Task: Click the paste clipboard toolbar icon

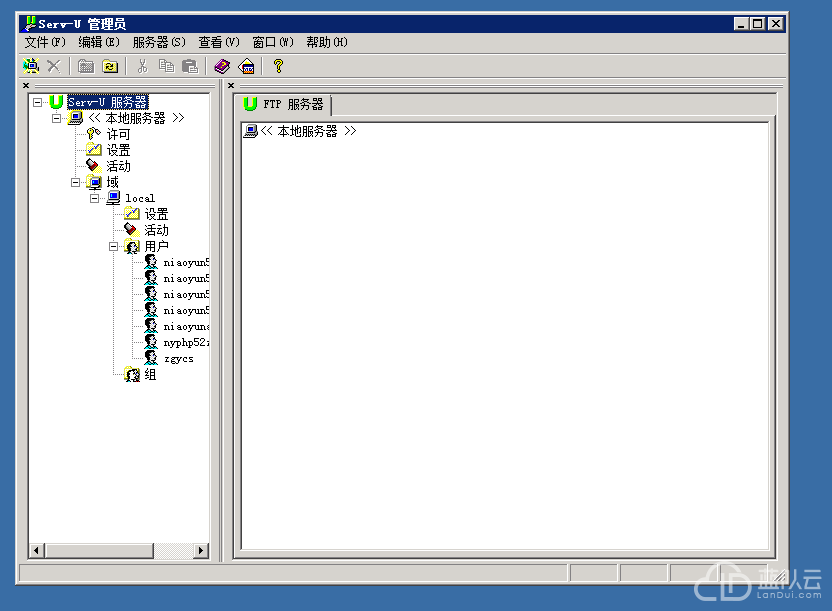Action: click(189, 66)
